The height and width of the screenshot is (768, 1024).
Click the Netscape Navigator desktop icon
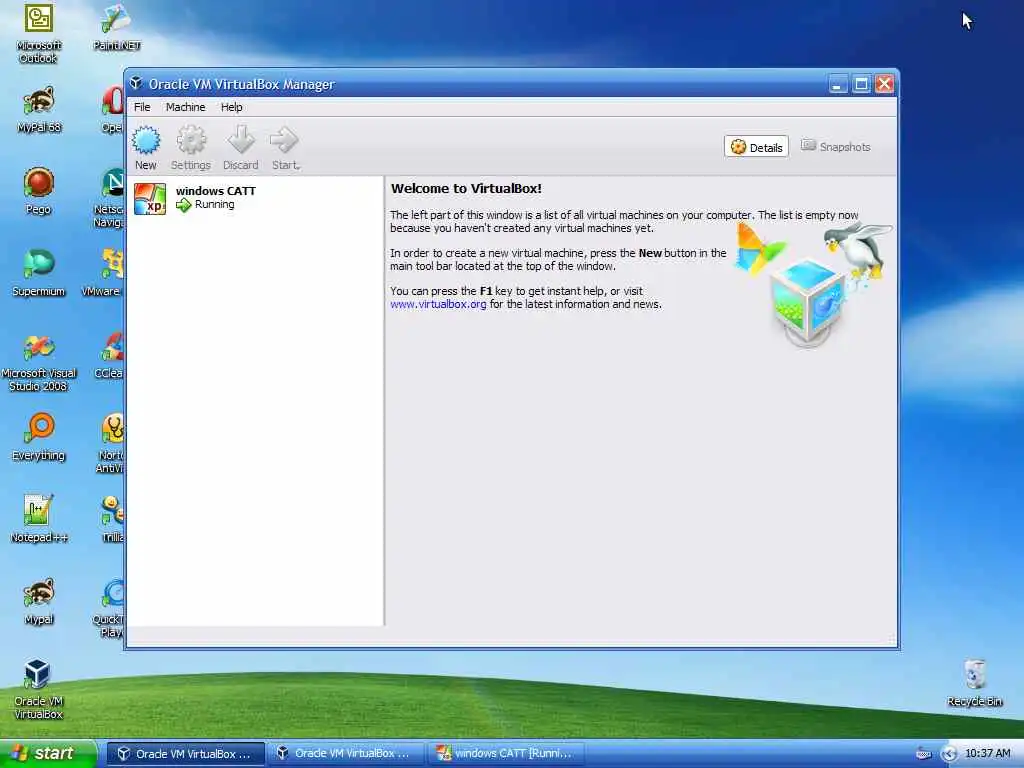113,183
